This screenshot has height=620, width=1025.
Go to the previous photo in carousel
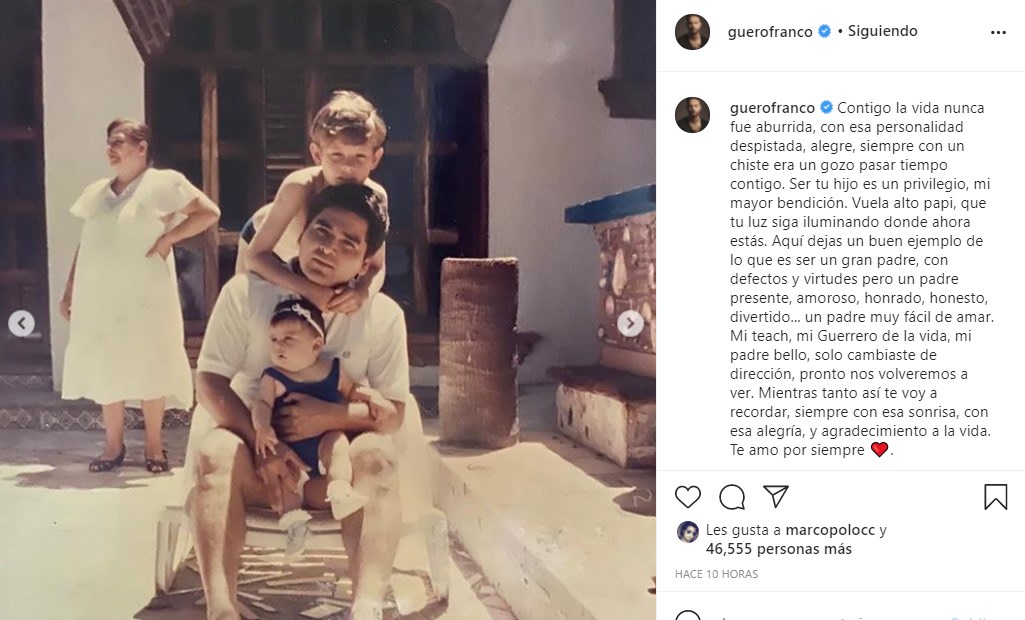[22, 323]
